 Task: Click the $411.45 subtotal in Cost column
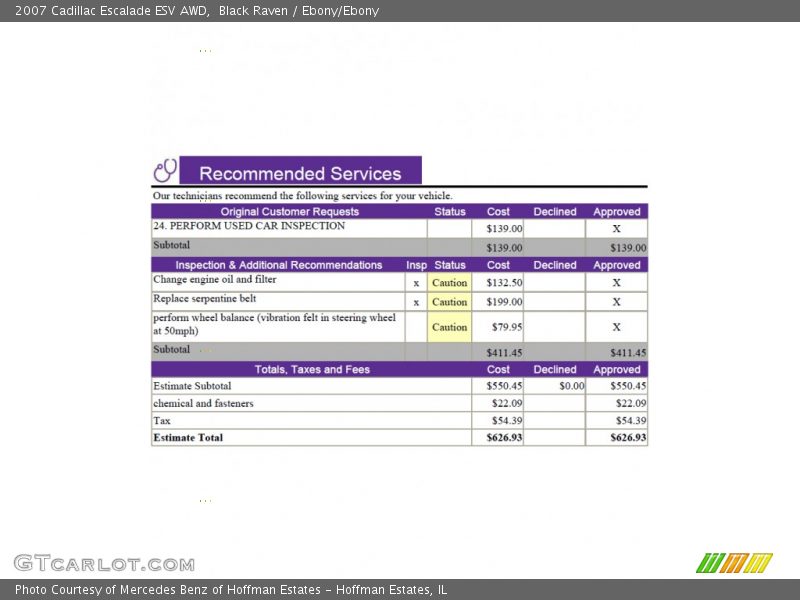[504, 353]
